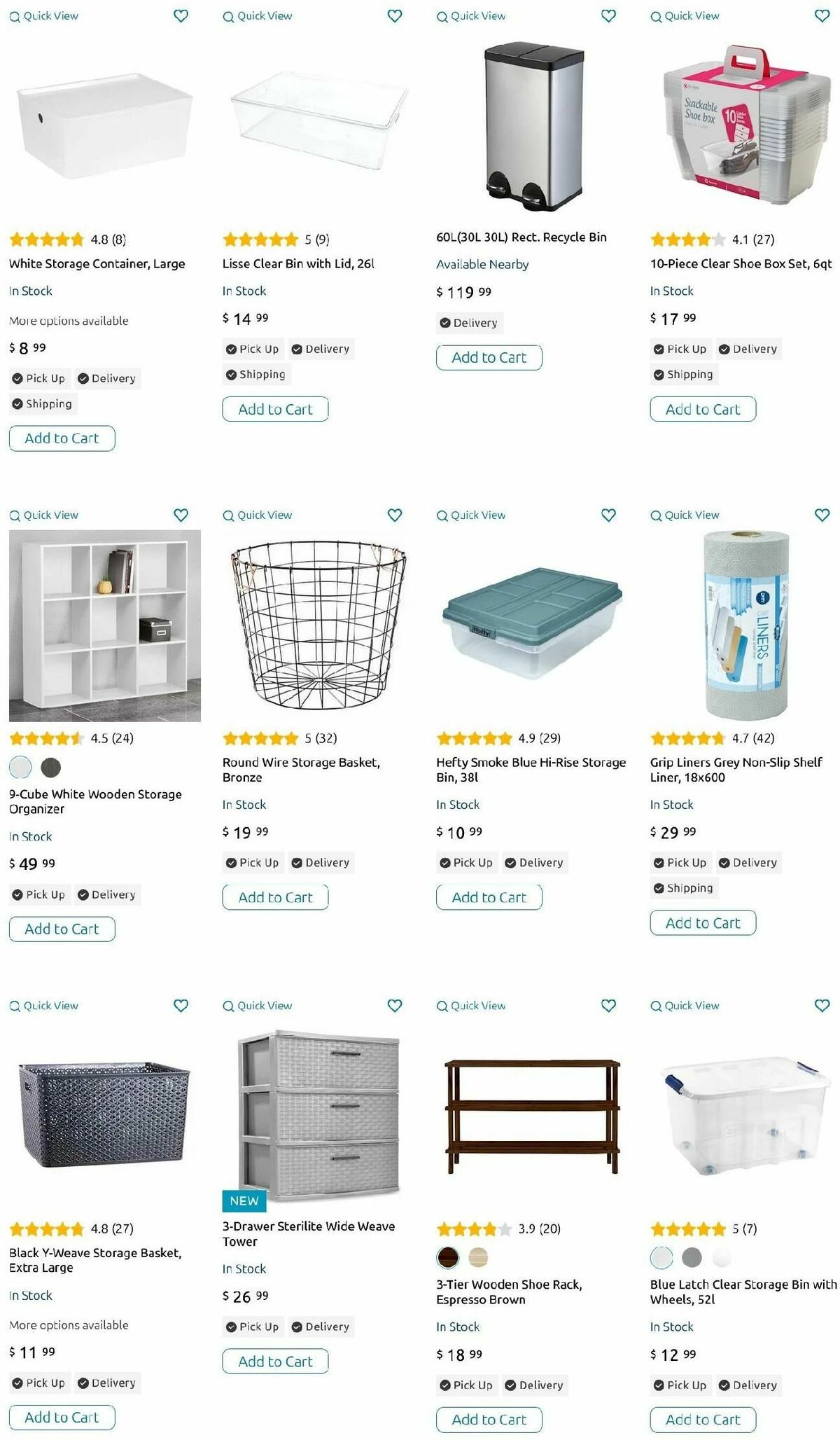Add Black Y-Weave Storage Basket to cart
Image resolution: width=840 pixels, height=1440 pixels.
click(62, 1417)
